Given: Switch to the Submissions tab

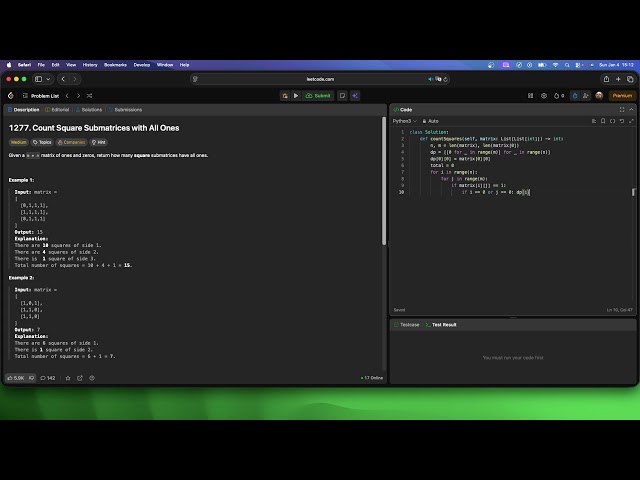Looking at the screenshot, I should (125, 110).
